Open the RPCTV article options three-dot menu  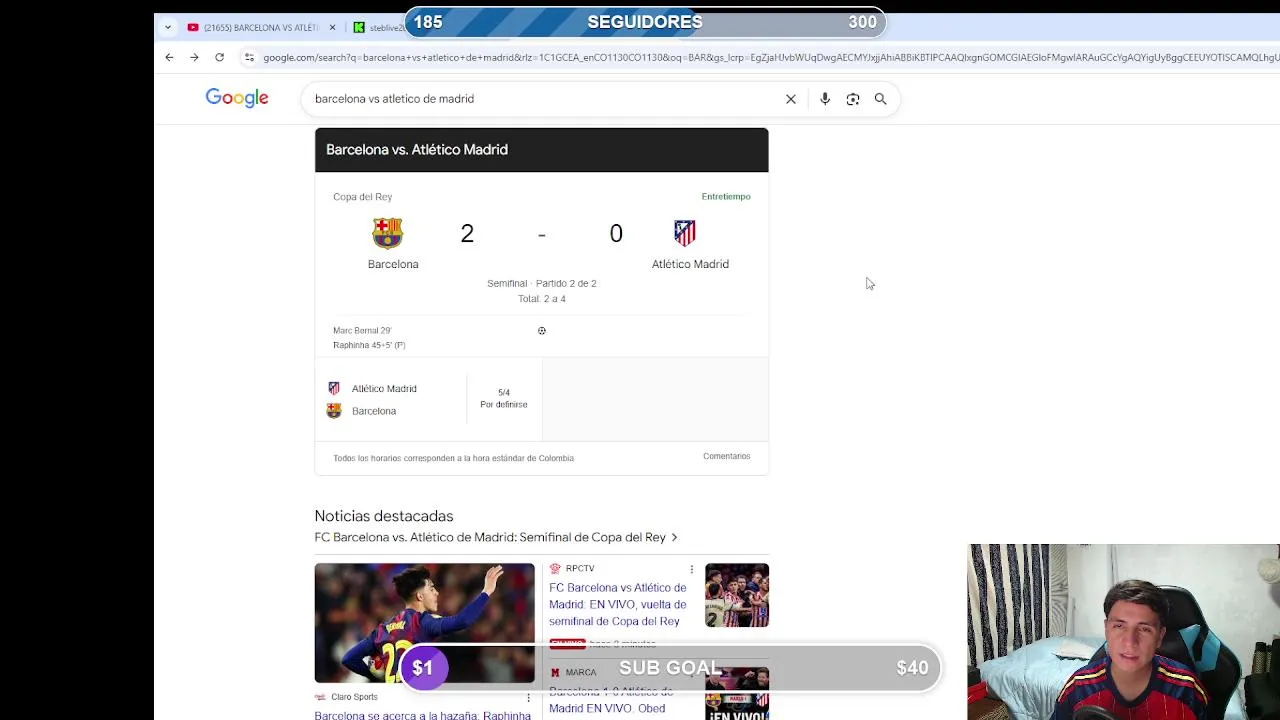[691, 569]
